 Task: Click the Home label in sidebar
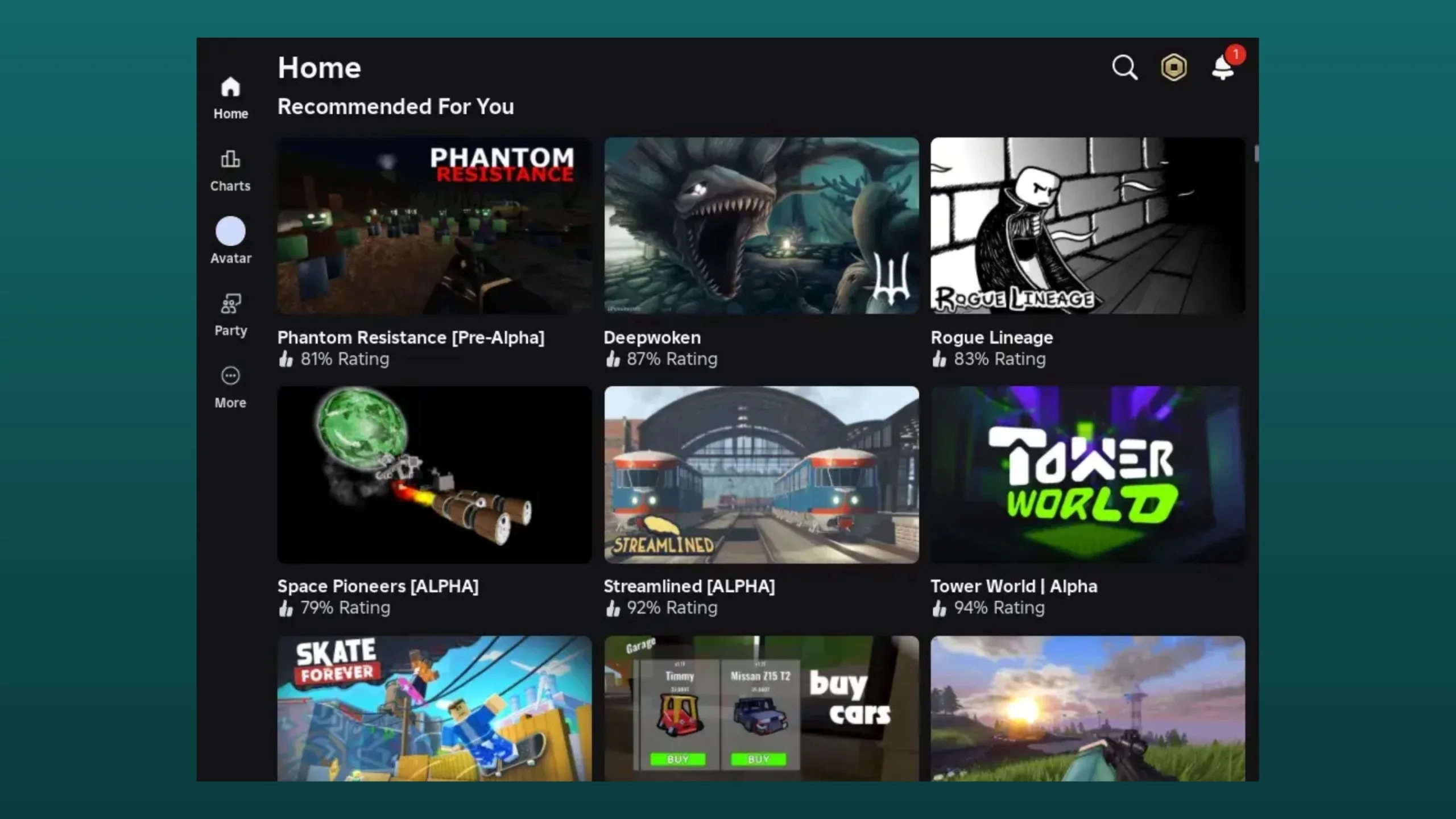click(x=230, y=114)
